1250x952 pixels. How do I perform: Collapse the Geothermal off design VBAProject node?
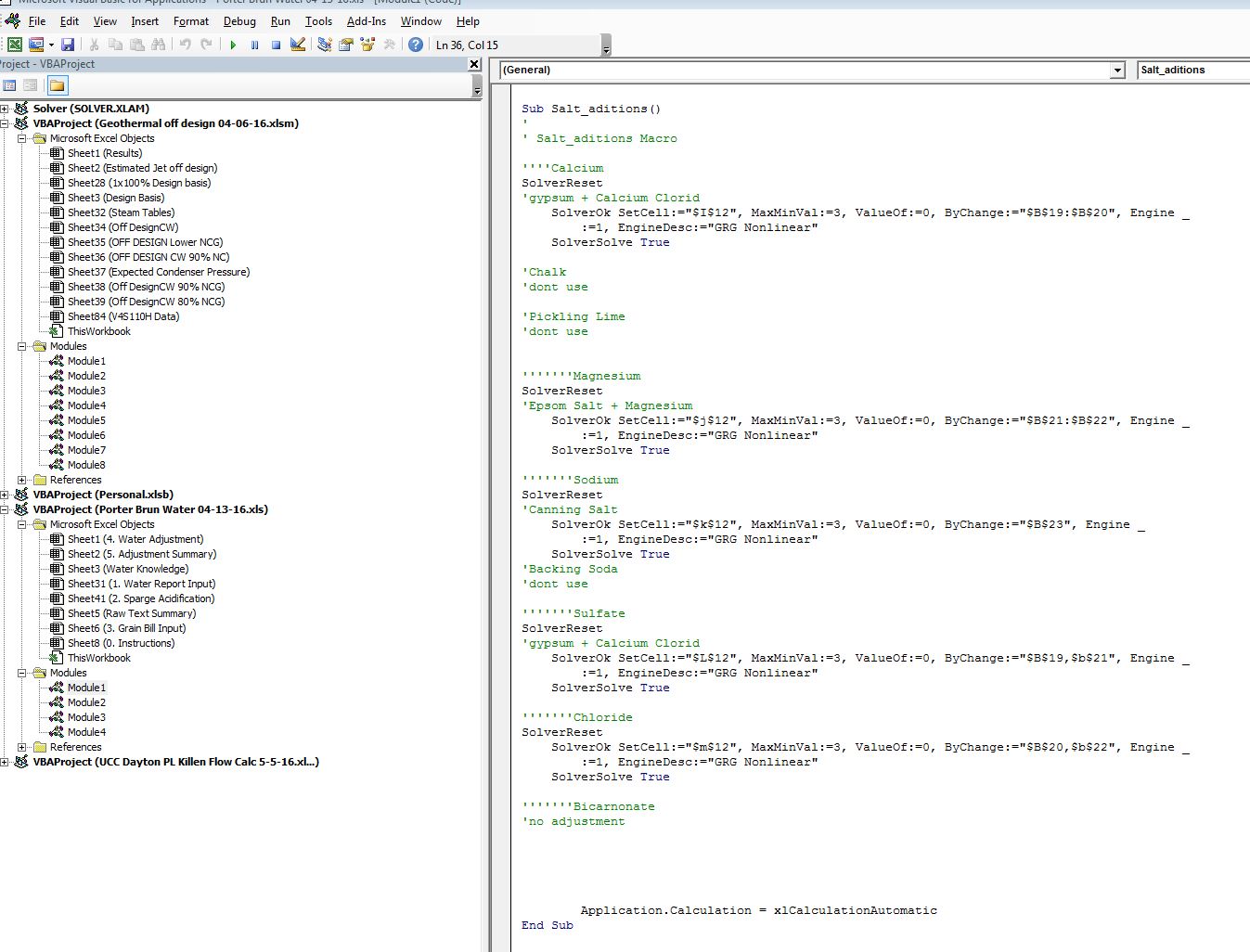6,123
